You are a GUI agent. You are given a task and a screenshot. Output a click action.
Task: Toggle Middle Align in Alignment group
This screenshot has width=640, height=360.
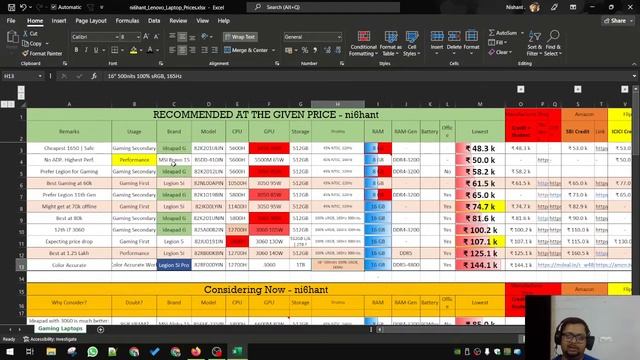click(x=182, y=37)
